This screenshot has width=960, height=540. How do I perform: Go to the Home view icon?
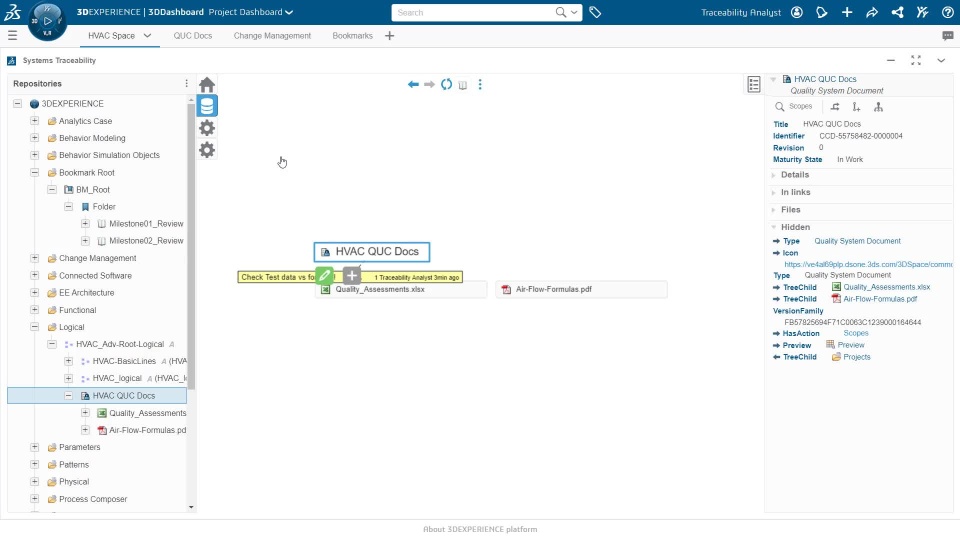[207, 84]
